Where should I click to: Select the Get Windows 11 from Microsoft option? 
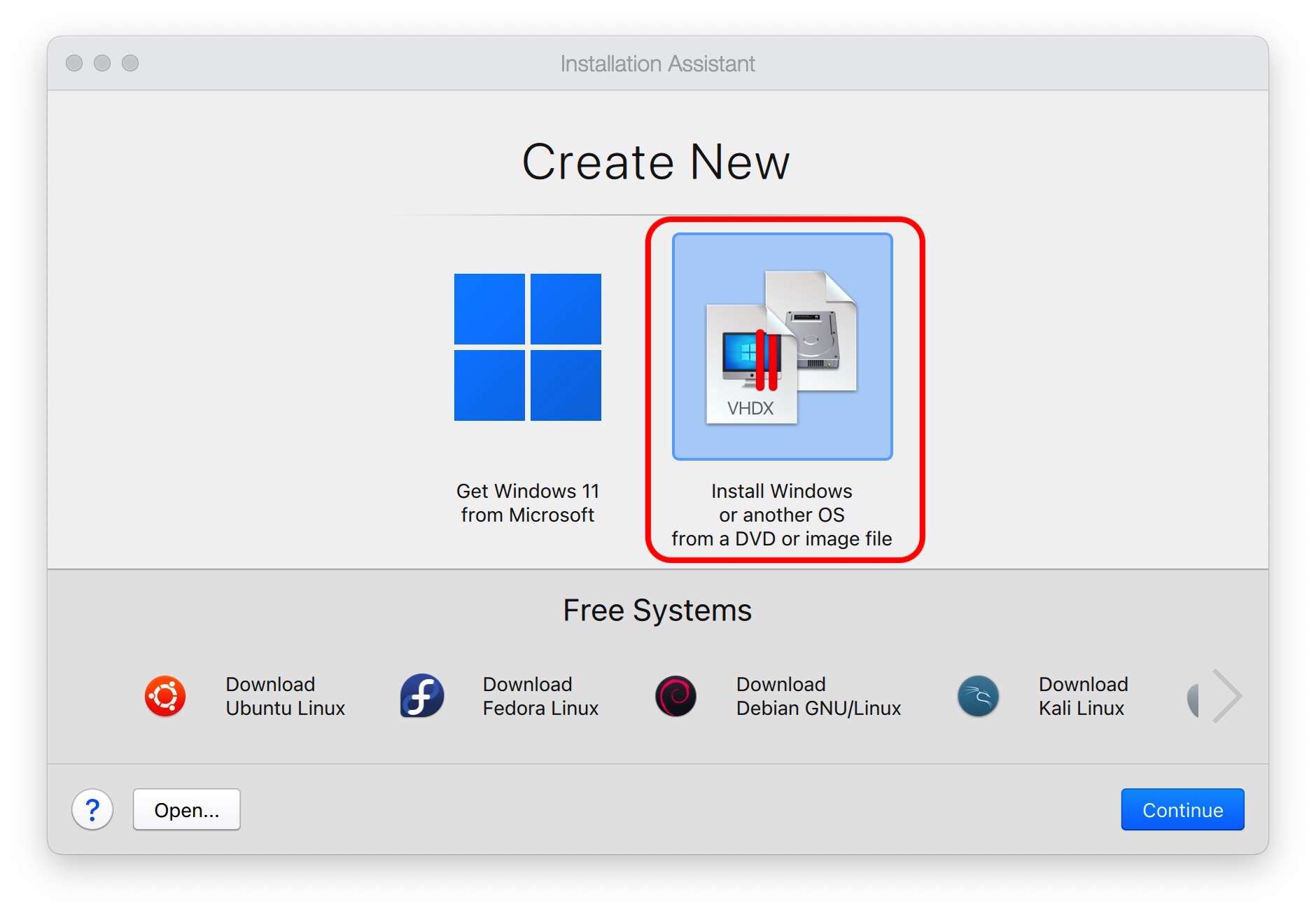pyautogui.click(x=528, y=392)
